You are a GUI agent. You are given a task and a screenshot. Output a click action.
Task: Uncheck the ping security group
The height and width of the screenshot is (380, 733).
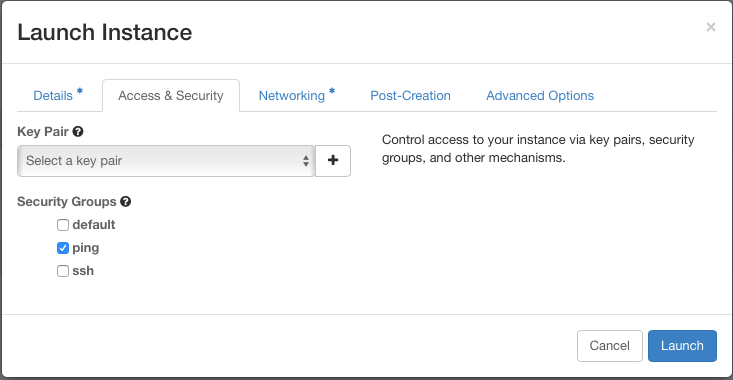tap(63, 248)
